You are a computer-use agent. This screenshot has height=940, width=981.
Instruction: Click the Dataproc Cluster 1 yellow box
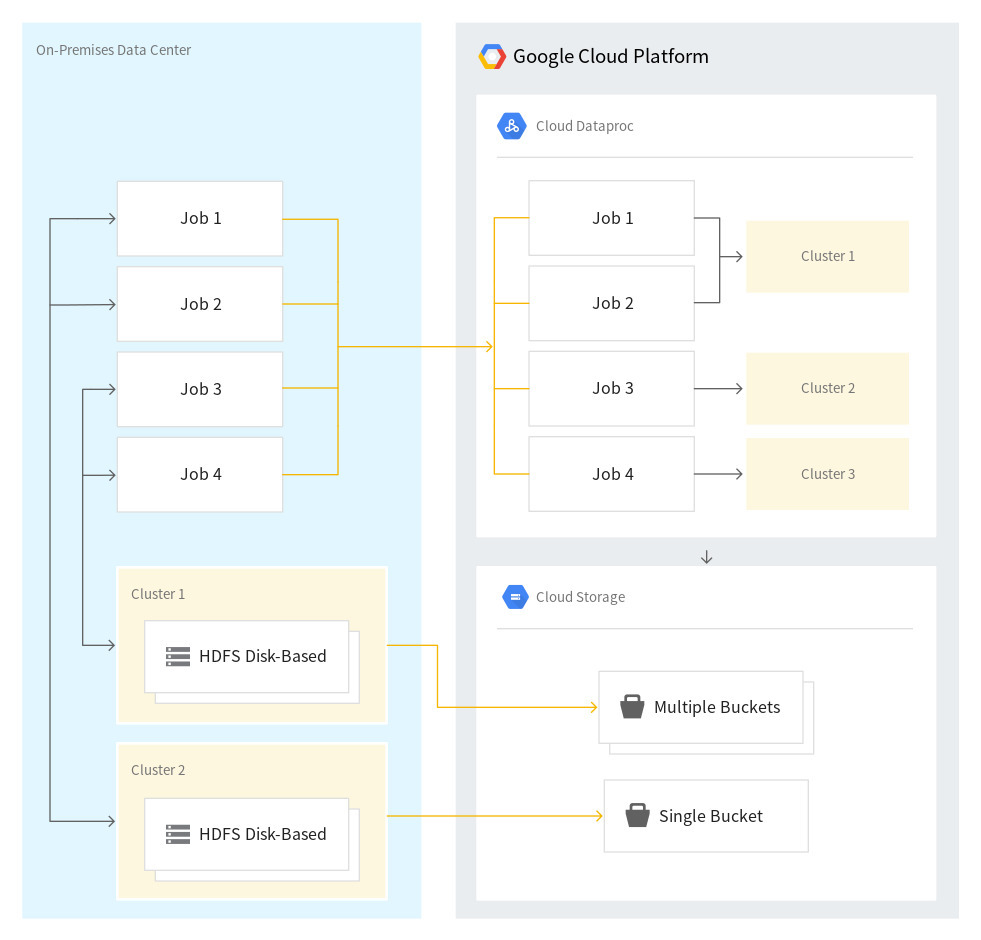pos(828,257)
